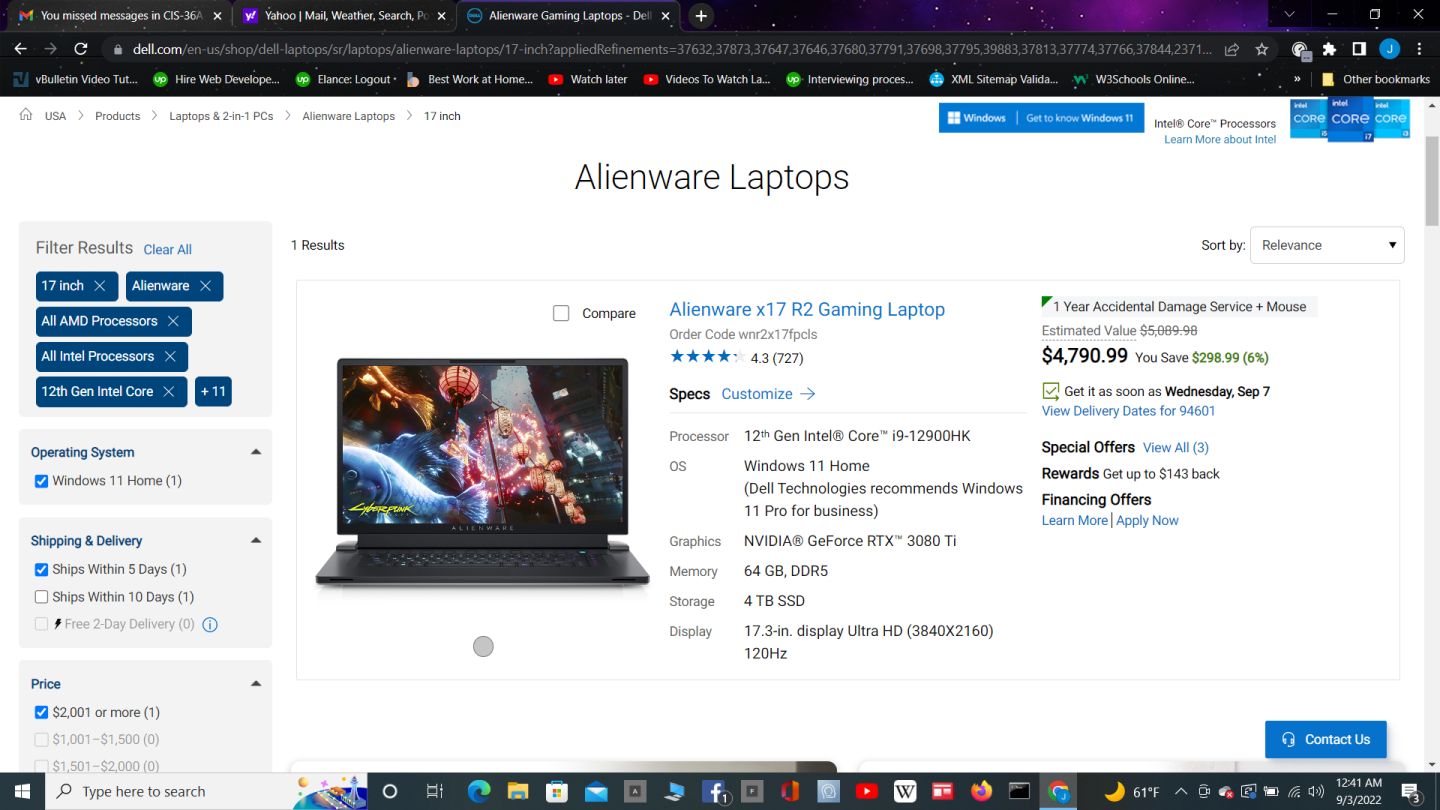
Task: Remove the 12th Gen Intel Core filter
Action: (168, 391)
